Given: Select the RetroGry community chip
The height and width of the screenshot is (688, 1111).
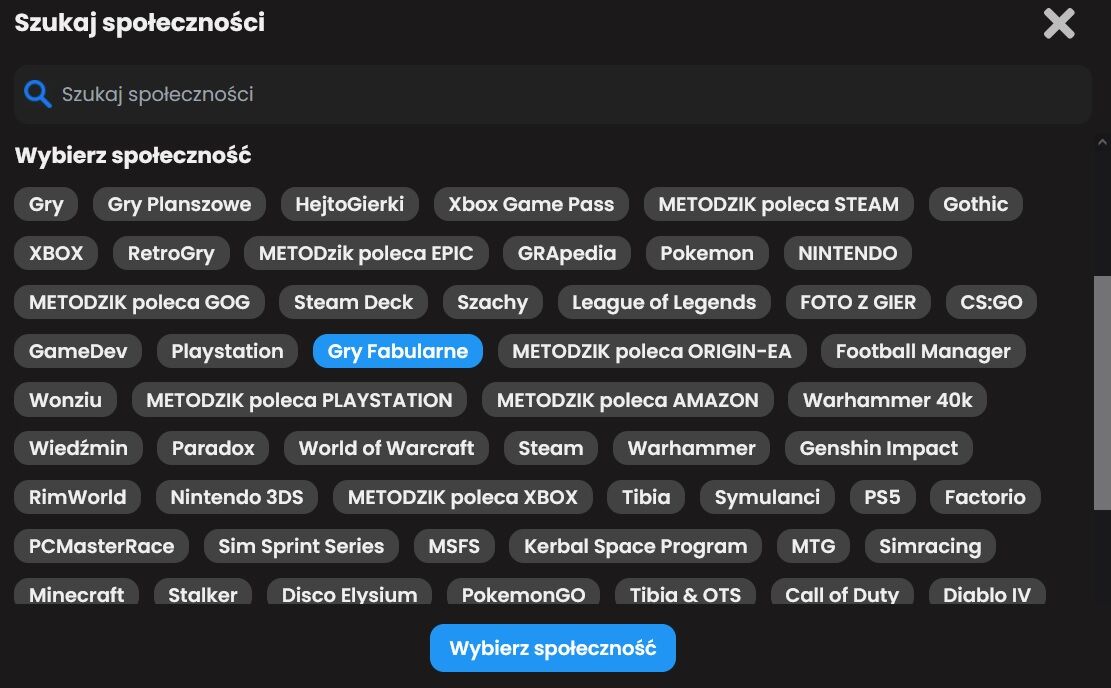Looking at the screenshot, I should tap(171, 253).
